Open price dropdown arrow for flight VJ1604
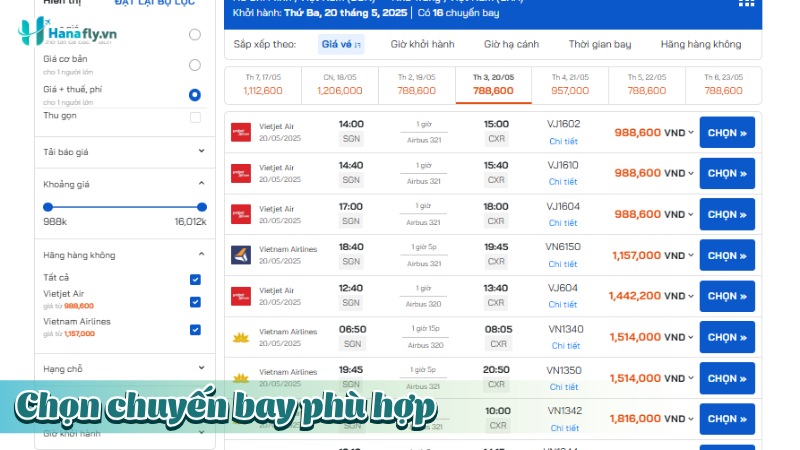 tap(691, 214)
